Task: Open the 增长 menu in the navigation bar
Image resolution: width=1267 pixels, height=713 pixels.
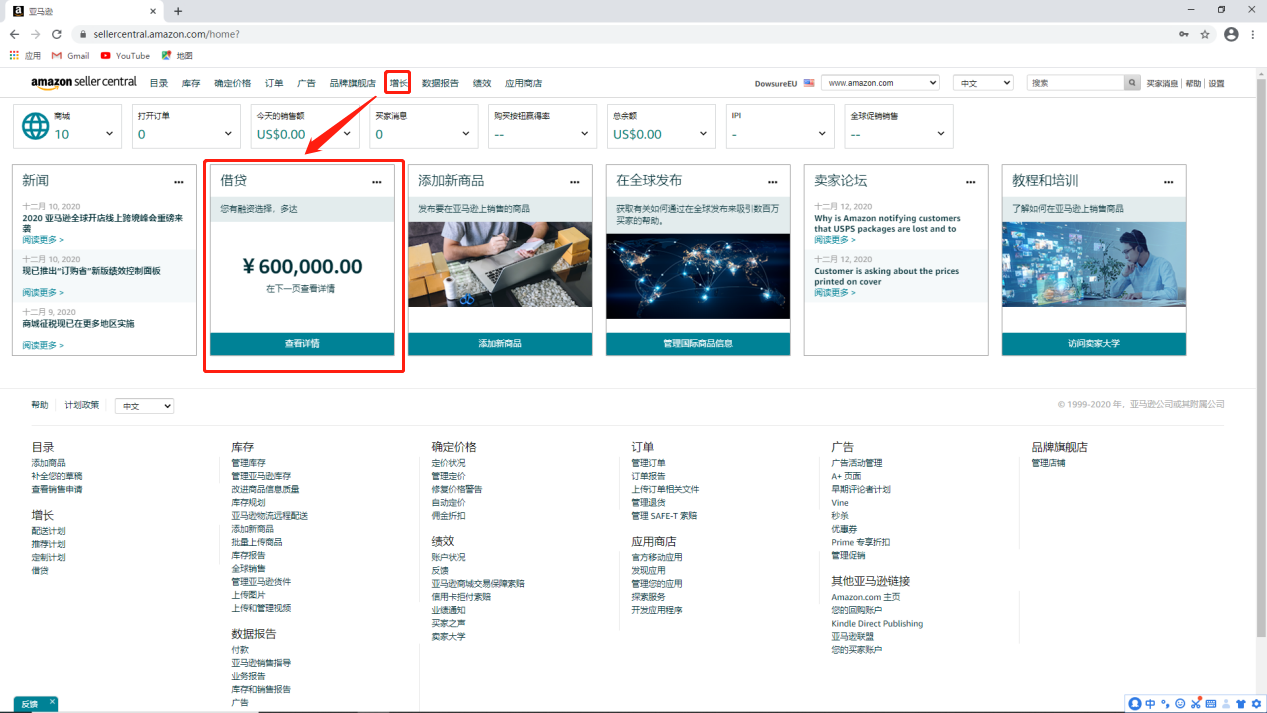Action: [397, 83]
